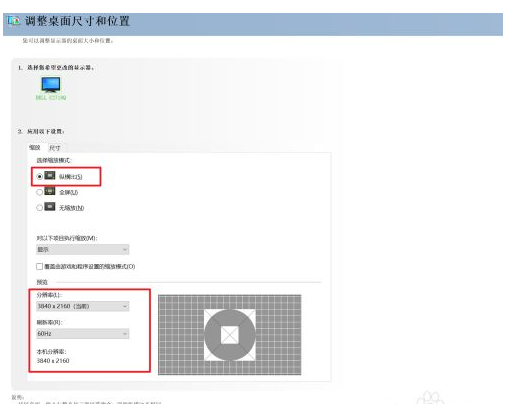The height and width of the screenshot is (404, 524).
Task: Switch to the 缩放 tab
Action: point(34,147)
